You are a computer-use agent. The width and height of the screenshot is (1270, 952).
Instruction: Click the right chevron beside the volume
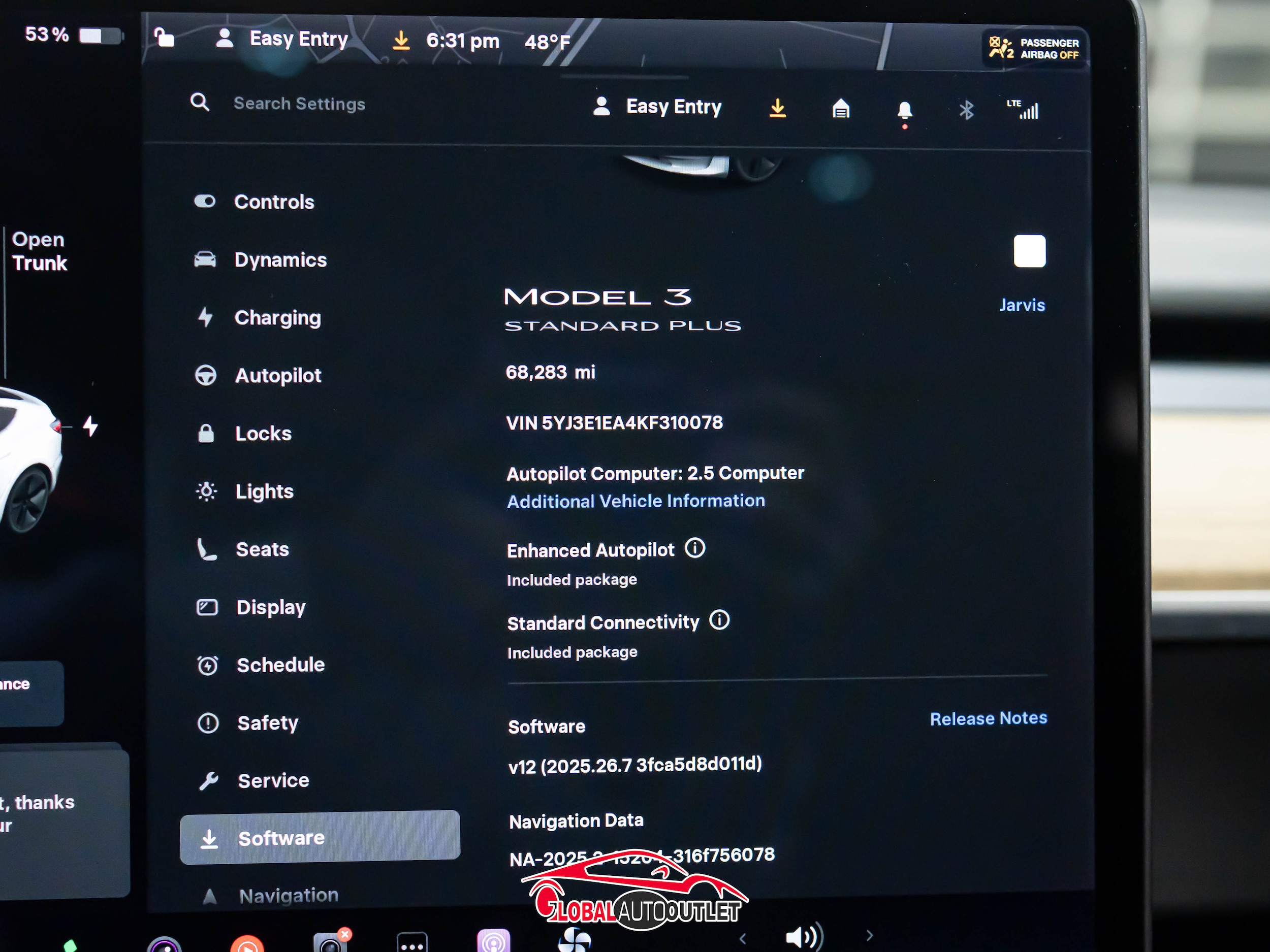869,936
